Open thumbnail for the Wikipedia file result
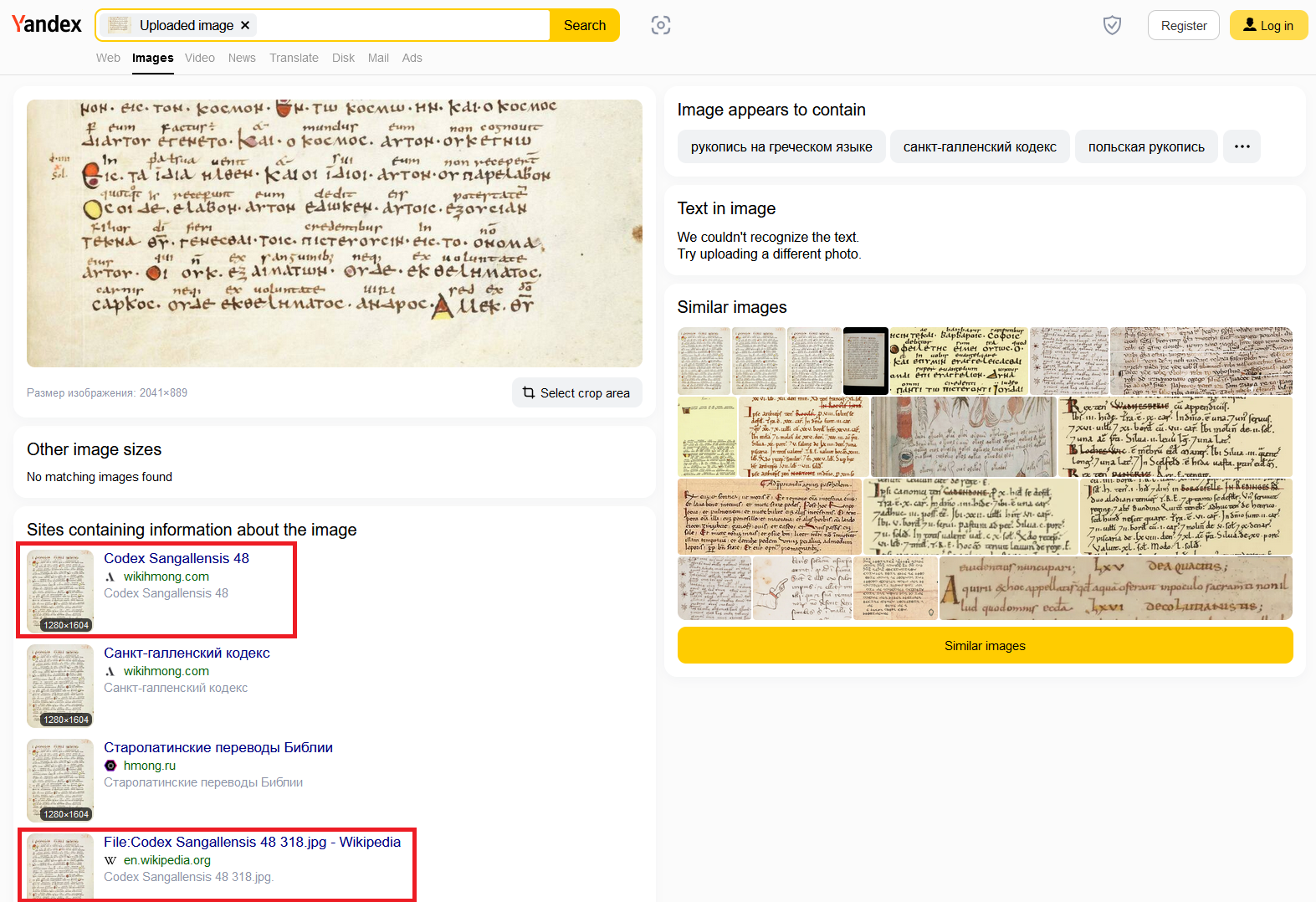This screenshot has height=902, width=1316. point(60,867)
